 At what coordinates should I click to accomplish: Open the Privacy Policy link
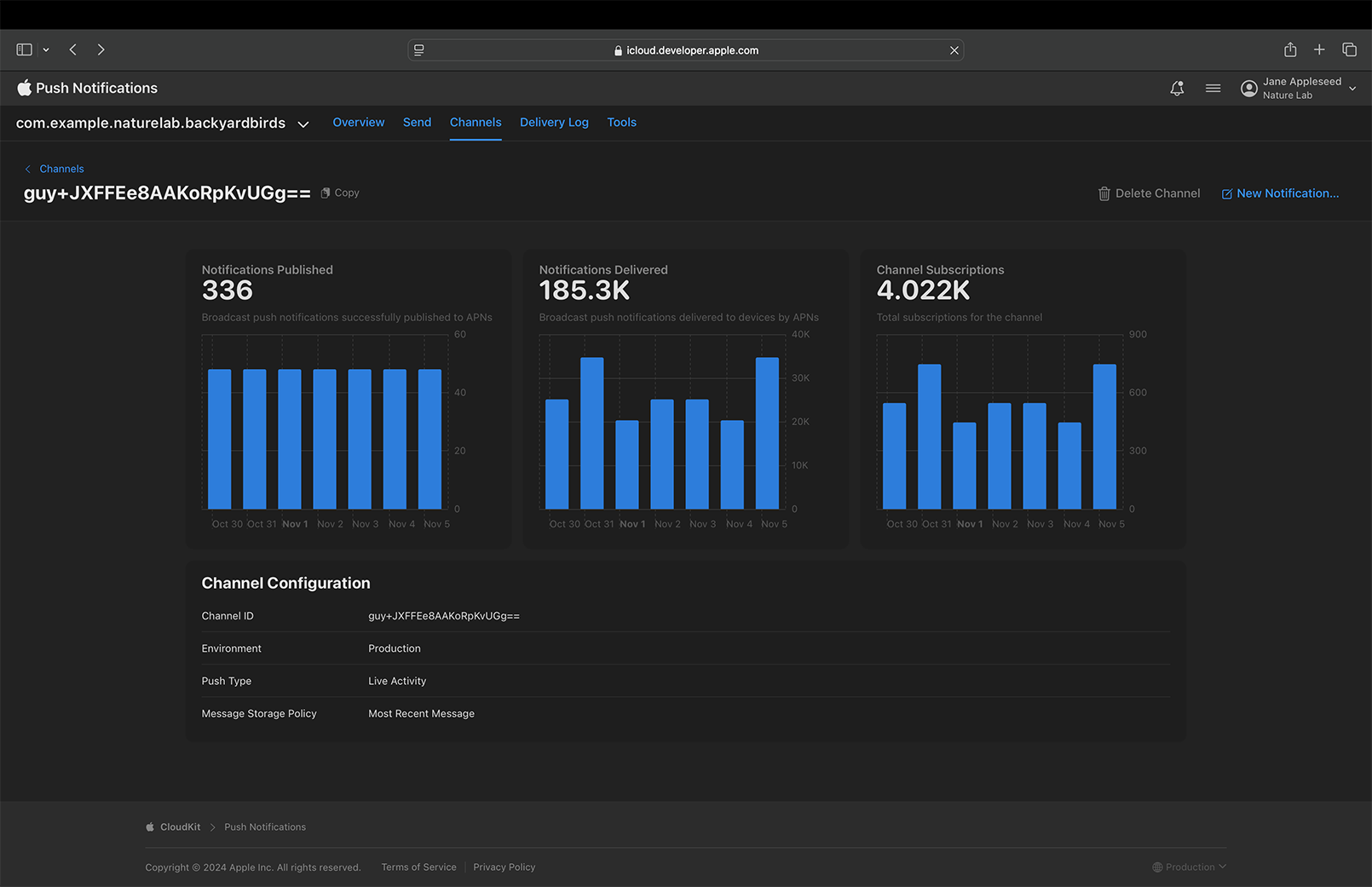click(504, 867)
